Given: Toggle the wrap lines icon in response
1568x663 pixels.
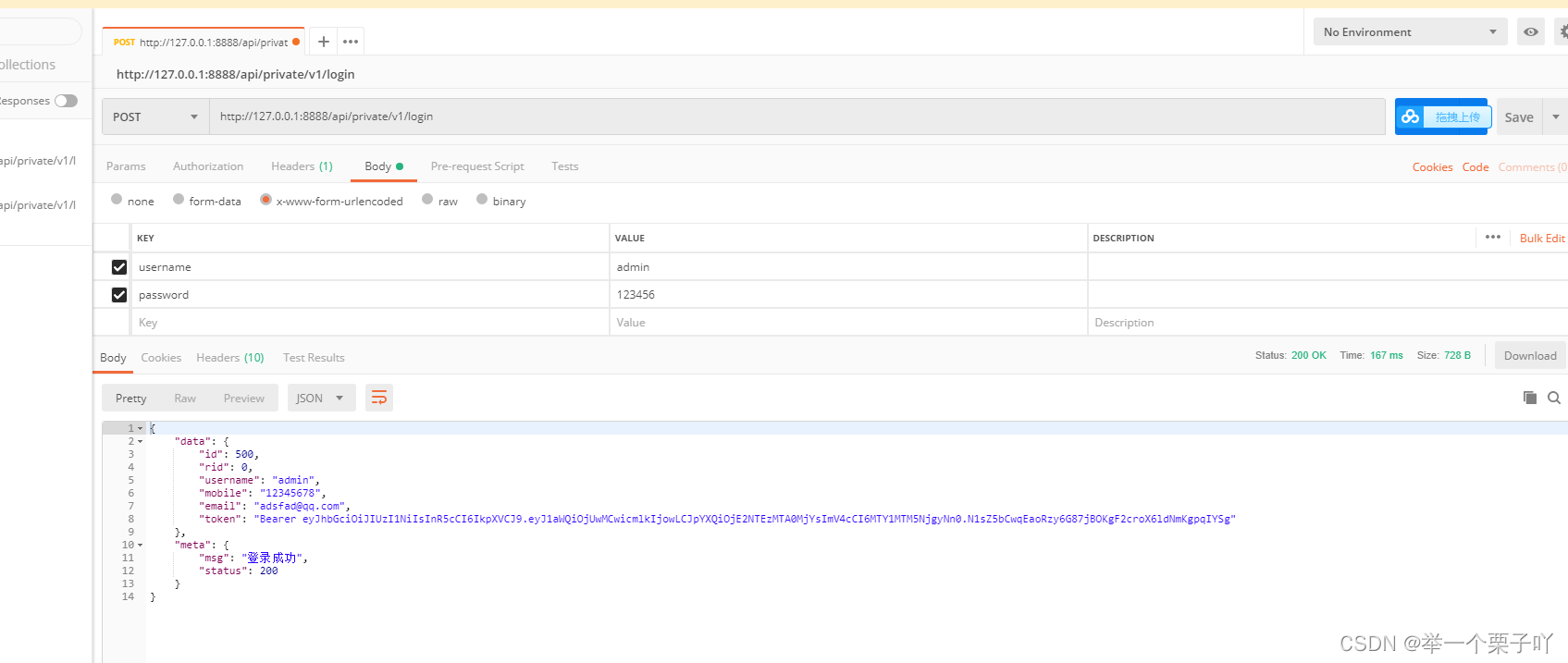Looking at the screenshot, I should click(x=379, y=398).
